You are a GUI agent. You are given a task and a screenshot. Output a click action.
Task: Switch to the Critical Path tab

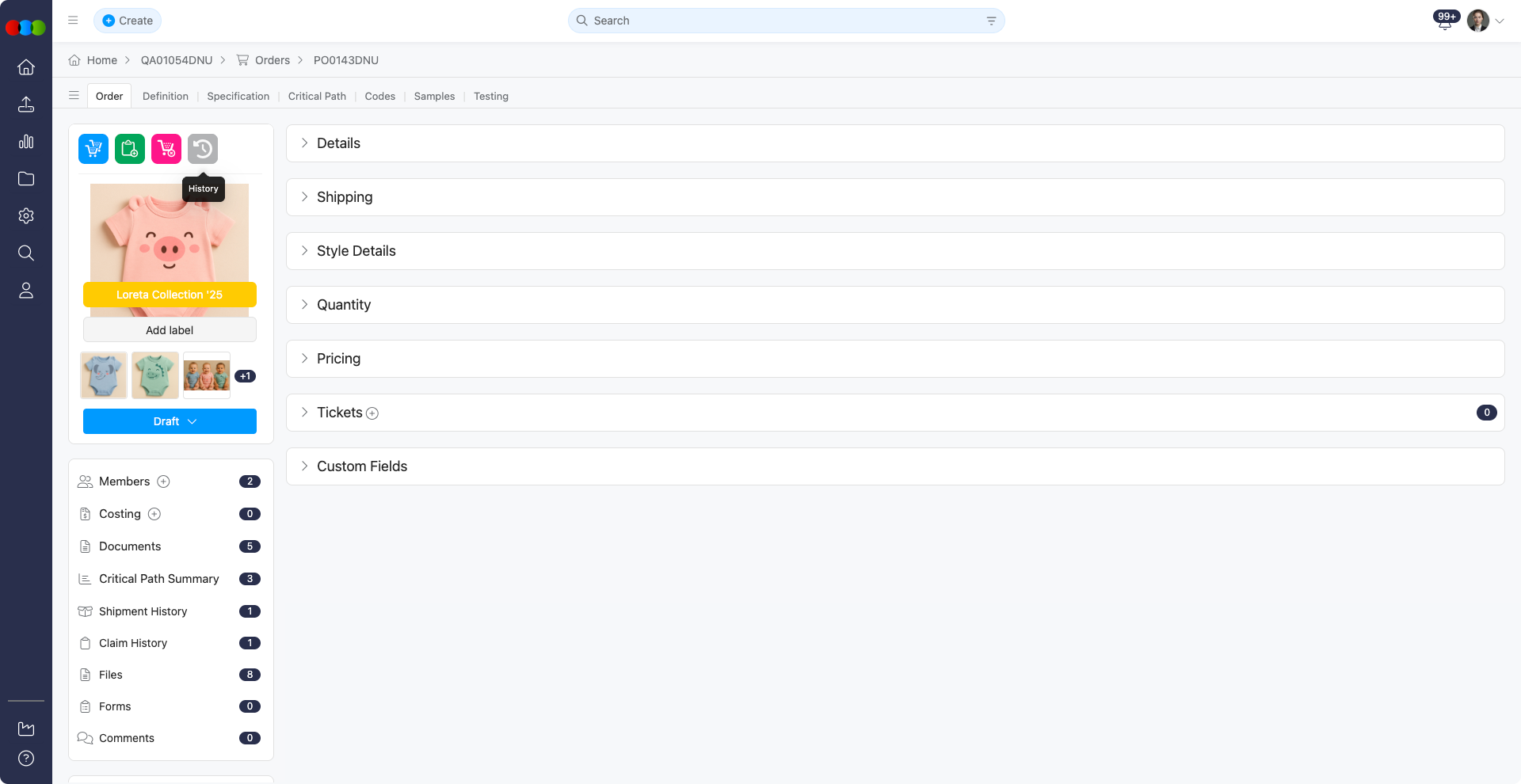click(317, 97)
